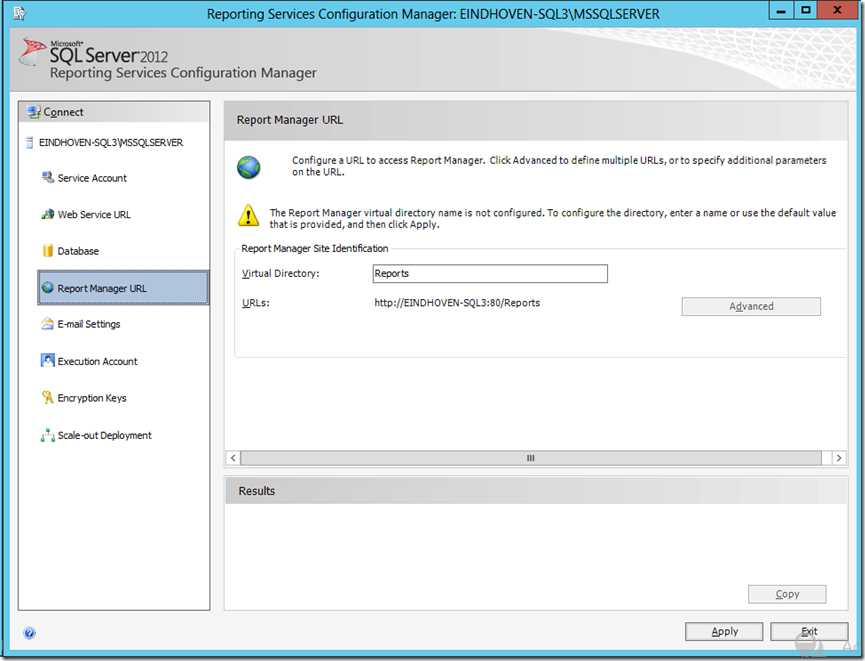Open the Execution Account page
Viewport: 865px width, 661px height.
click(x=97, y=361)
